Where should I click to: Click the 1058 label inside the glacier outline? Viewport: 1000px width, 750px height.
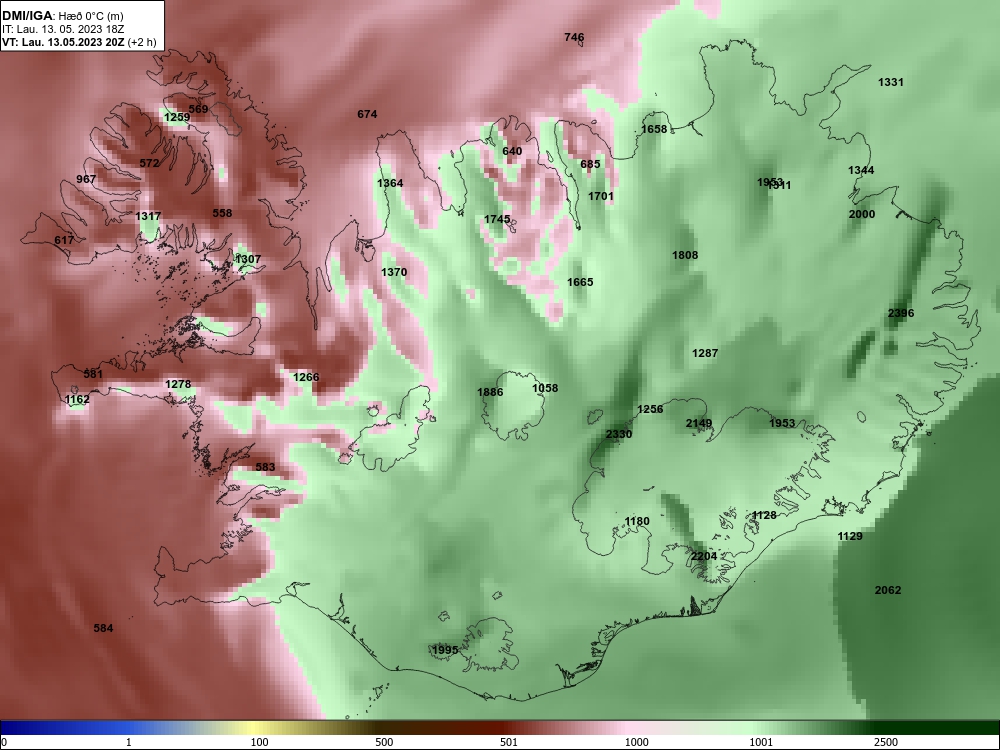545,388
